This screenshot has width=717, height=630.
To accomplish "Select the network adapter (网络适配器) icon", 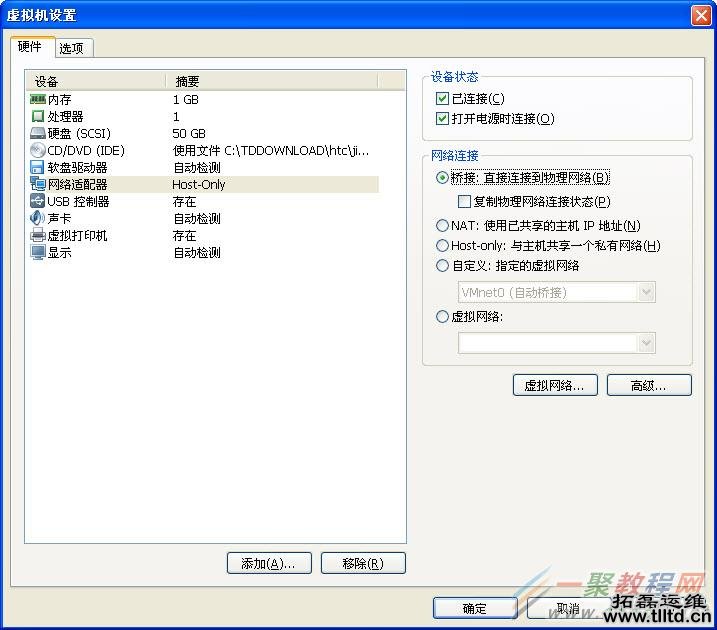I will click(37, 184).
